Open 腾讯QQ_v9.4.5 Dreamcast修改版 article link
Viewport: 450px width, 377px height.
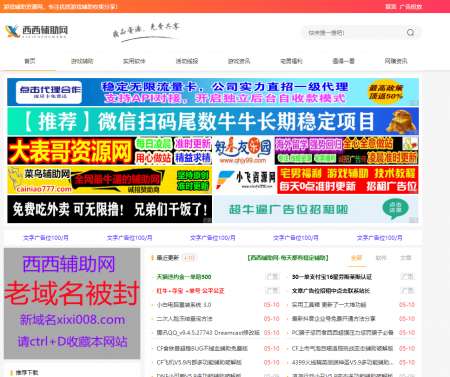pyautogui.click(x=208, y=333)
